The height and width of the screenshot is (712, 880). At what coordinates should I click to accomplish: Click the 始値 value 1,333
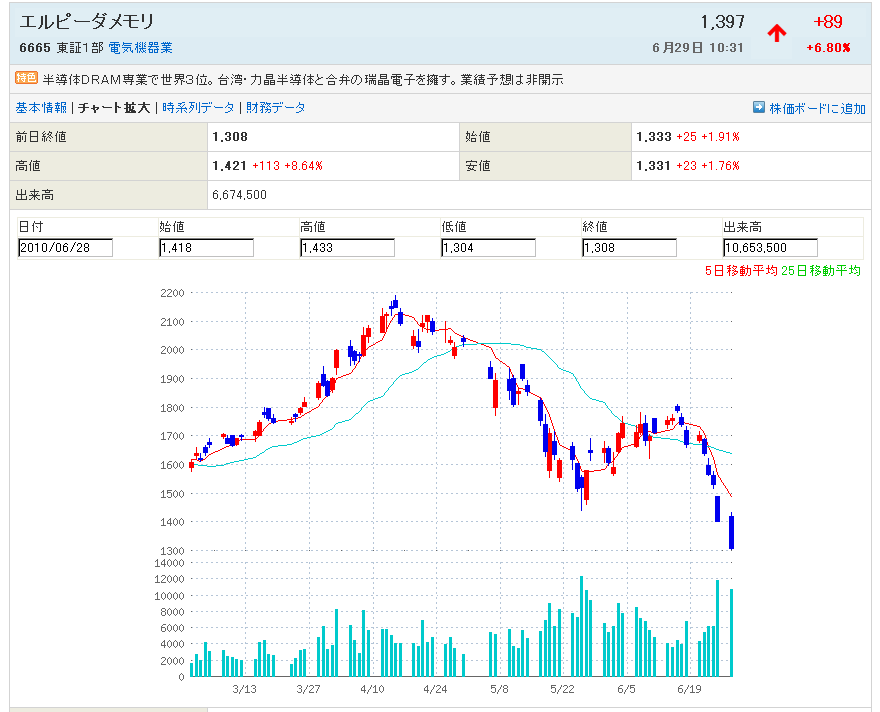pyautogui.click(x=654, y=137)
